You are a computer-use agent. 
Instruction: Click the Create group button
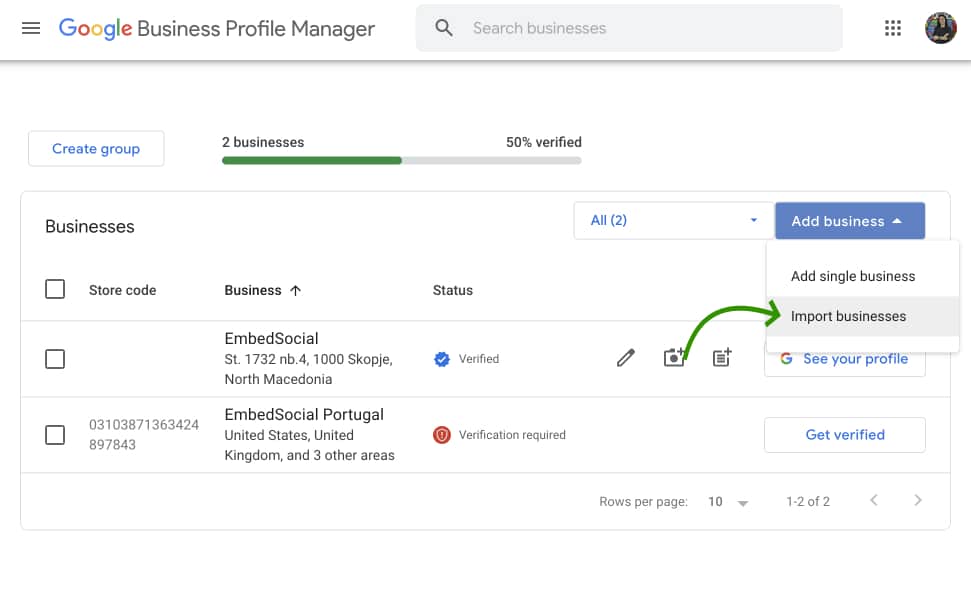96,149
